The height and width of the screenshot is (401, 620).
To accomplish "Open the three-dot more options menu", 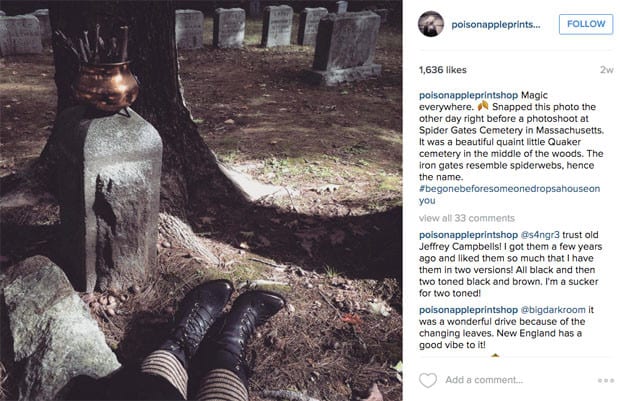I will [605, 380].
